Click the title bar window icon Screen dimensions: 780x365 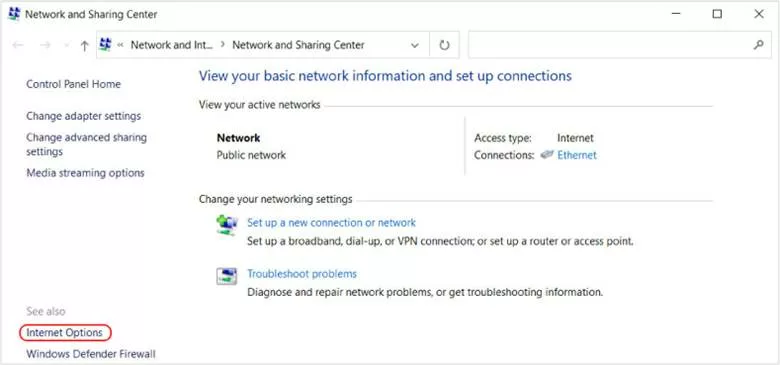[14, 14]
